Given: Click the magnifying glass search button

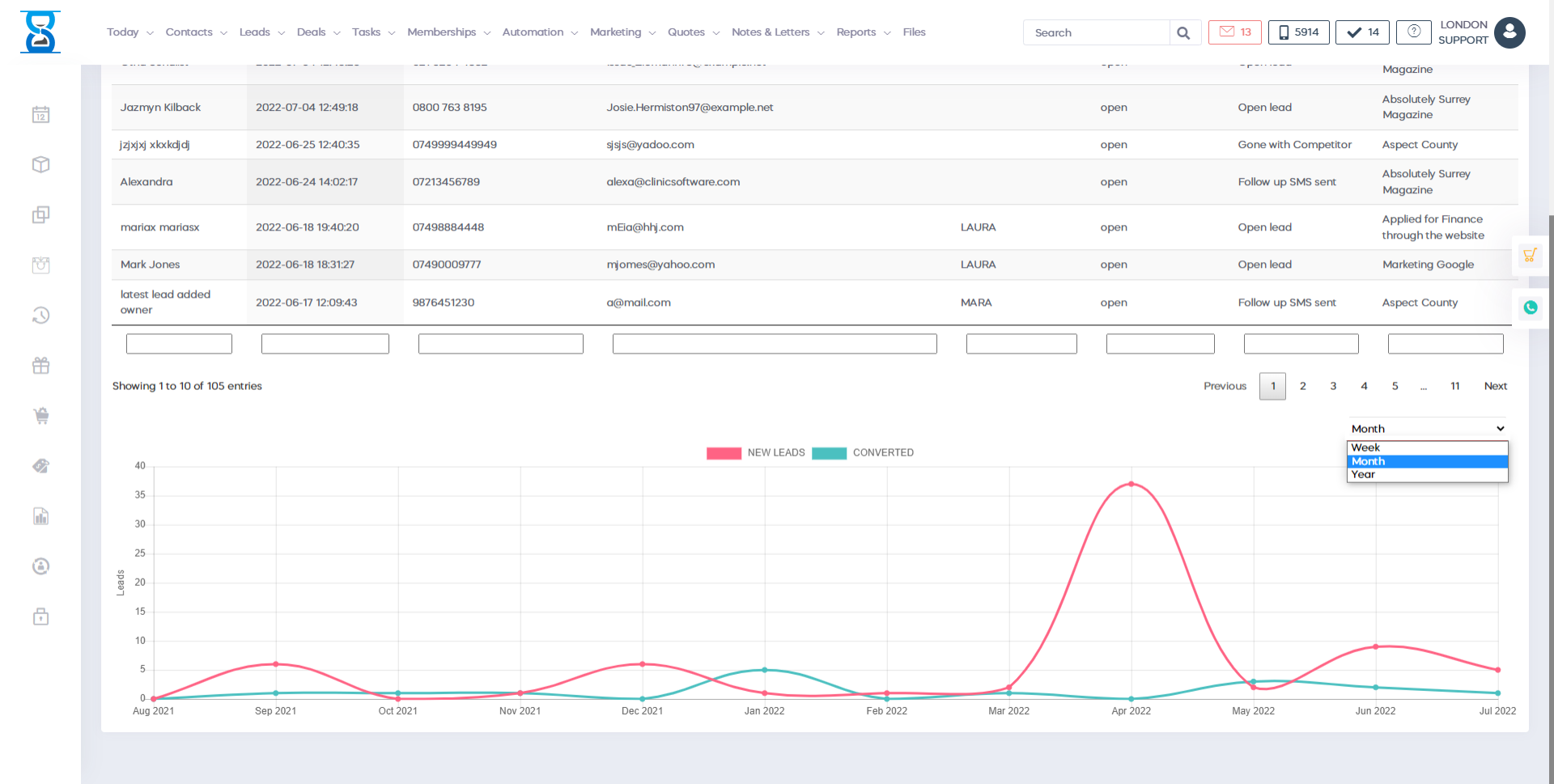Looking at the screenshot, I should click(x=1183, y=33).
